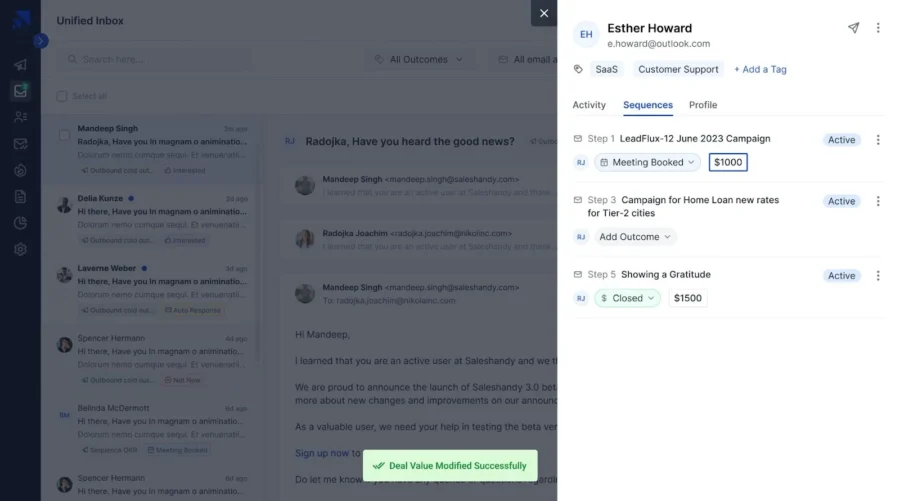Click LeadFlux-12 June 2023 Campaign title
Screen dimensions: 900x501
tap(695, 139)
